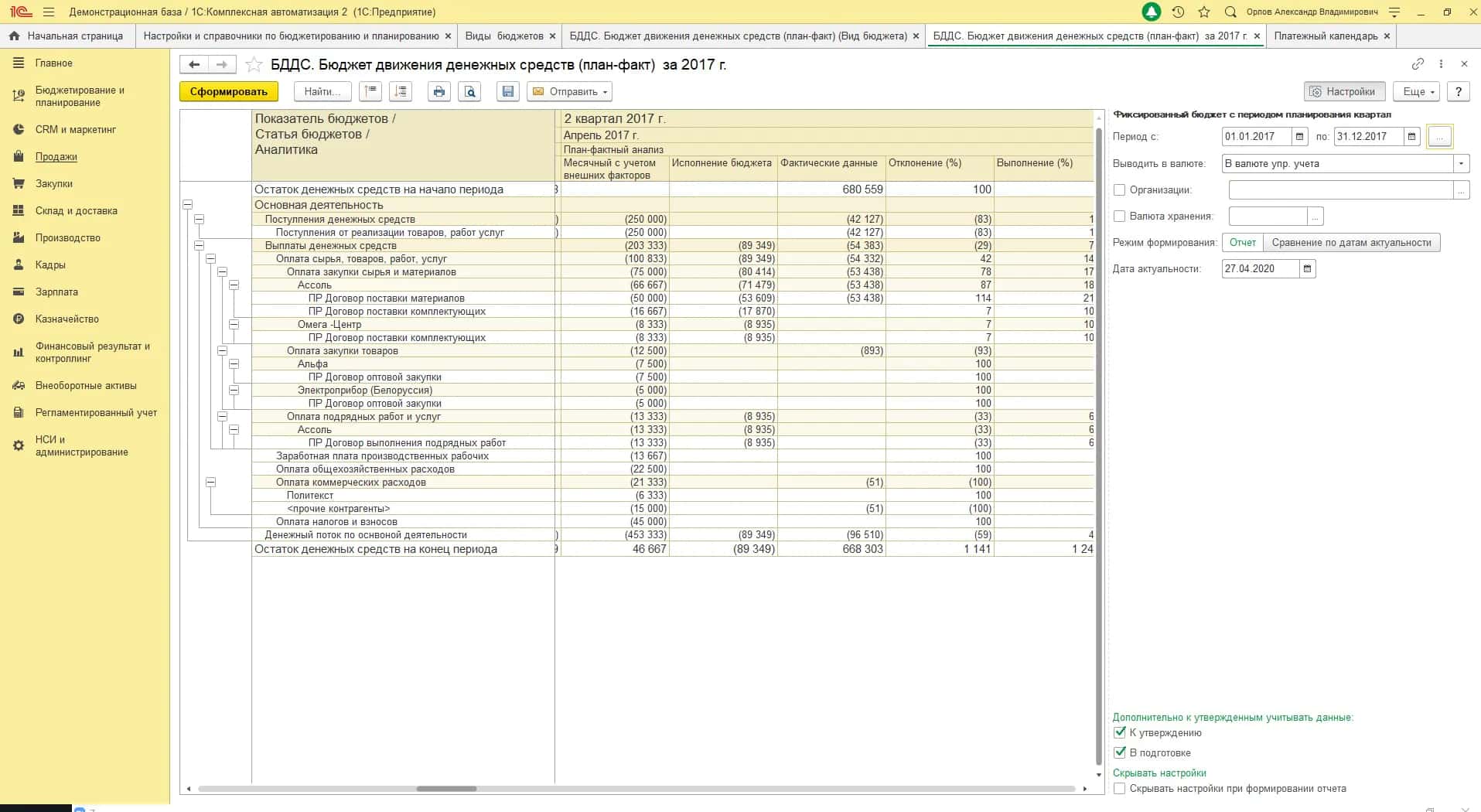Viewport: 1481px width, 812px height.
Task: Toggle Скрывать настройки при формировании отчета
Action: pyautogui.click(x=1119, y=789)
